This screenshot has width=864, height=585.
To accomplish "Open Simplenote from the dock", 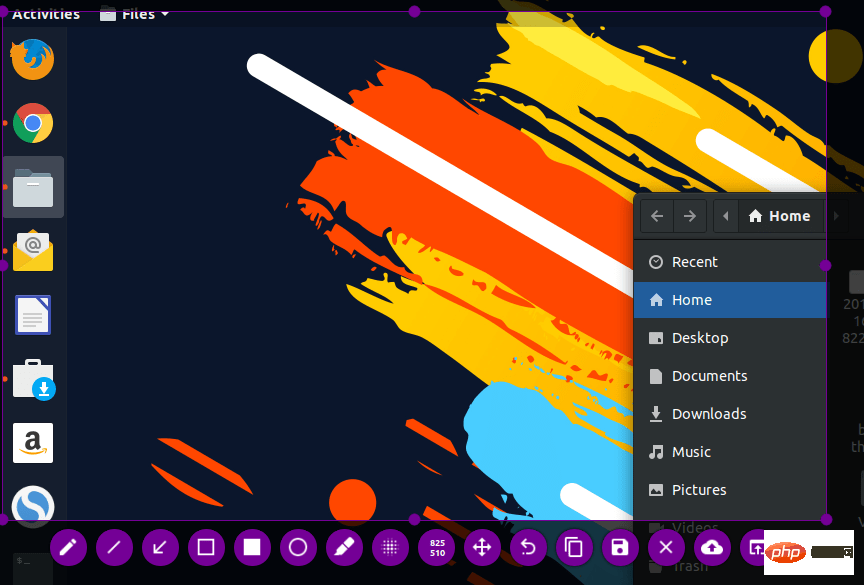I will pyautogui.click(x=33, y=505).
